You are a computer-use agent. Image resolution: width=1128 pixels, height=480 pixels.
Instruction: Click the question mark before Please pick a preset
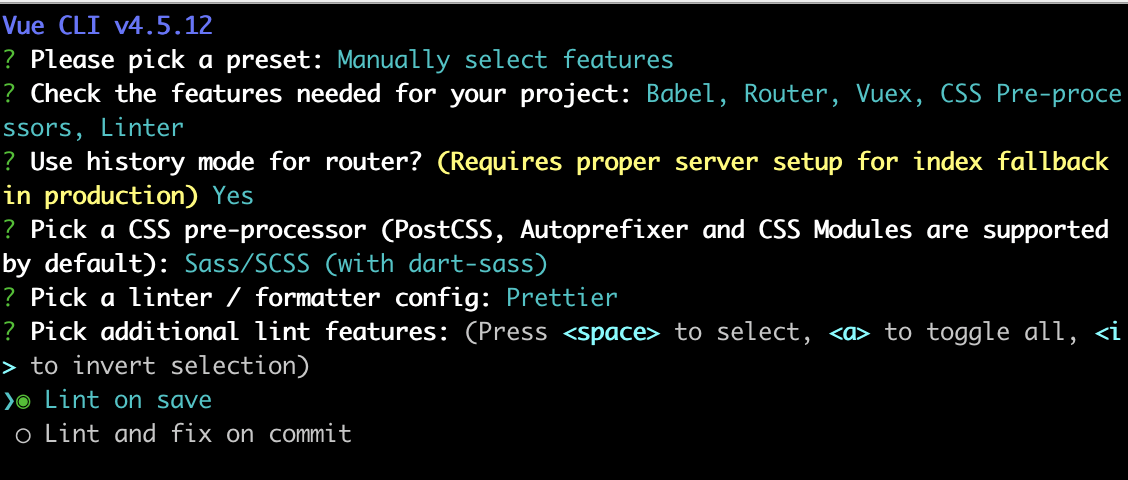coord(9,60)
